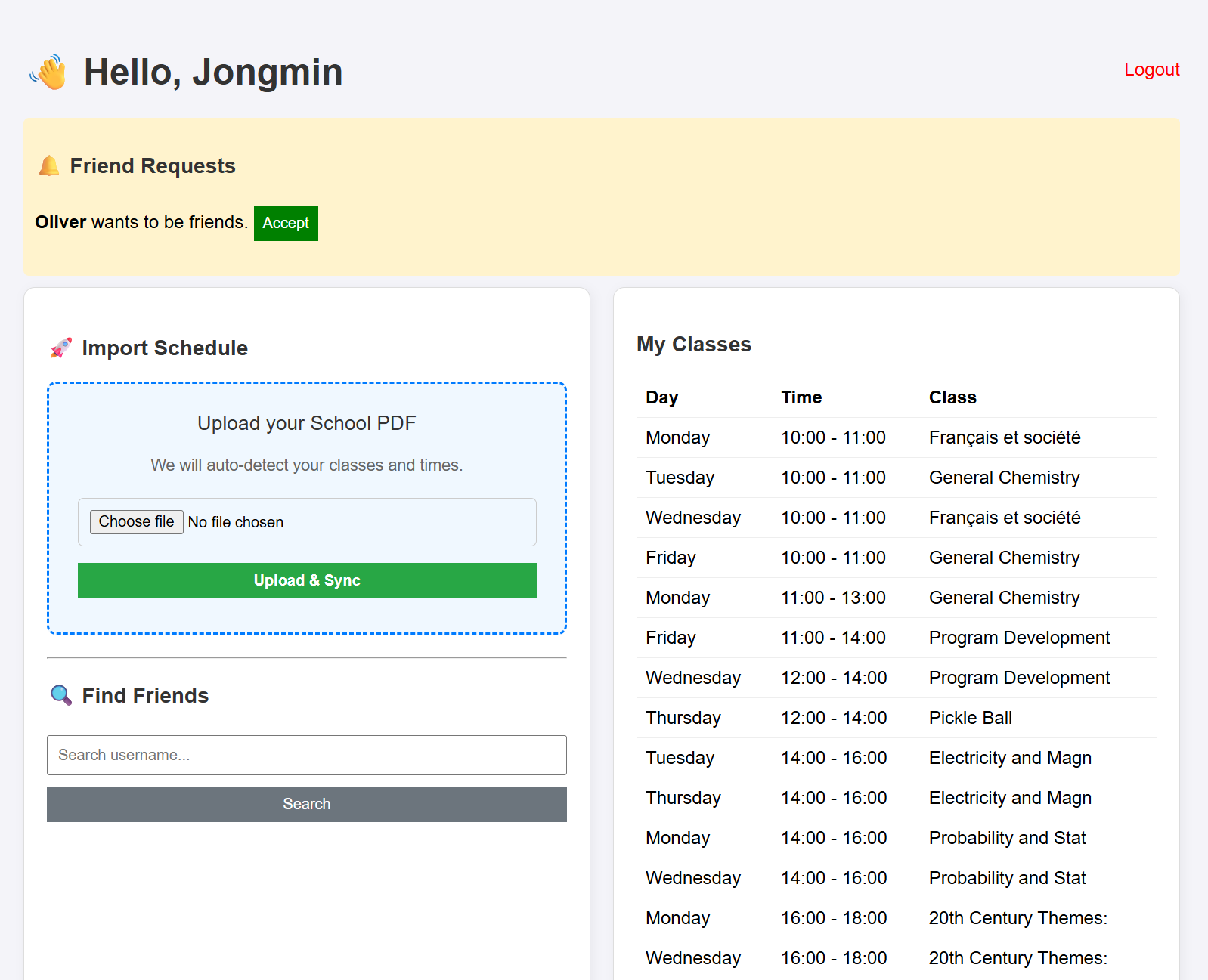Screen dimensions: 1208x980
Task: Click Monday 14:00 Probability and Stat row
Action: coord(896,838)
